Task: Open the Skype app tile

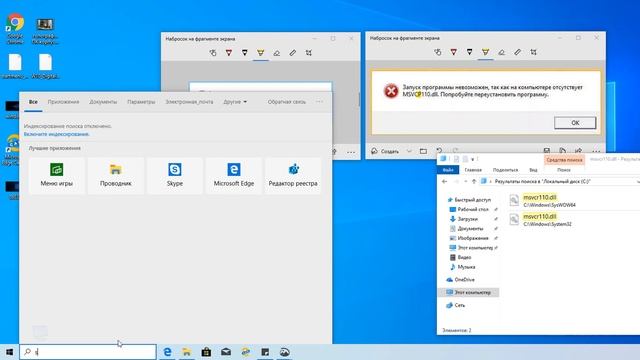Action: coord(175,176)
